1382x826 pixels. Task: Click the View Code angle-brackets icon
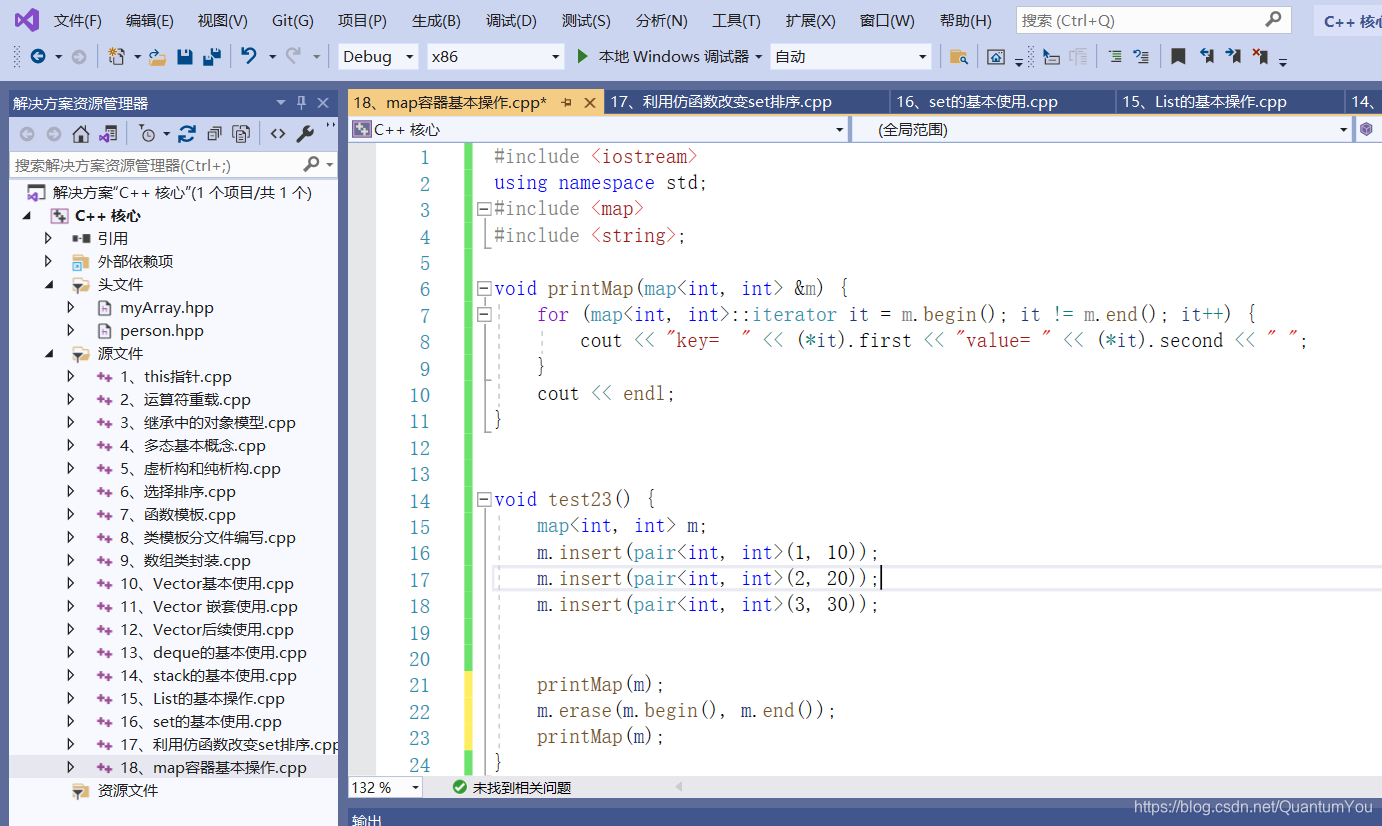point(278,134)
